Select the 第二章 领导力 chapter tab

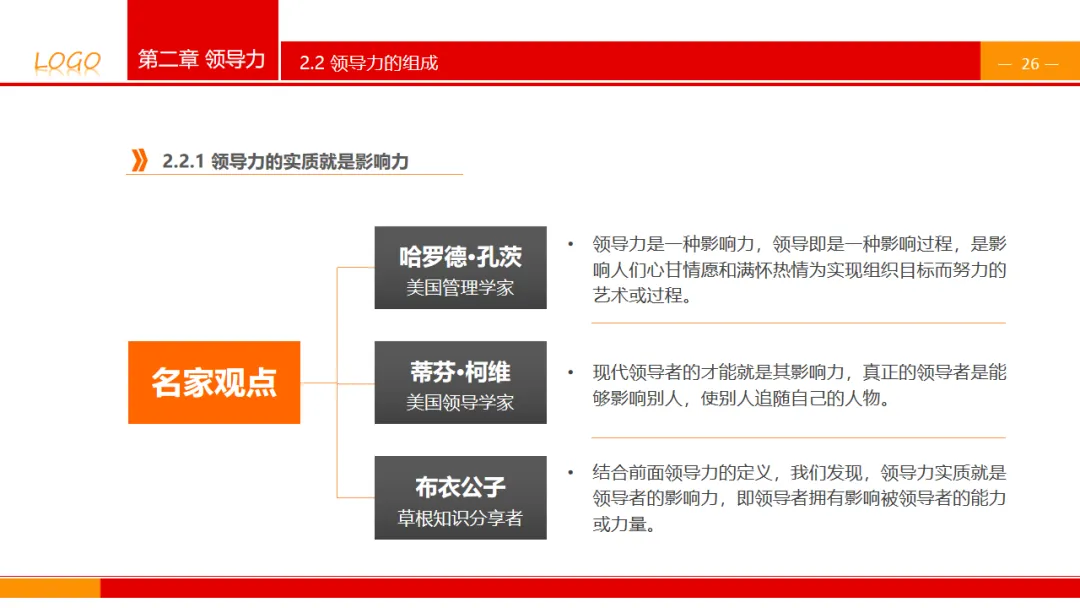click(202, 40)
